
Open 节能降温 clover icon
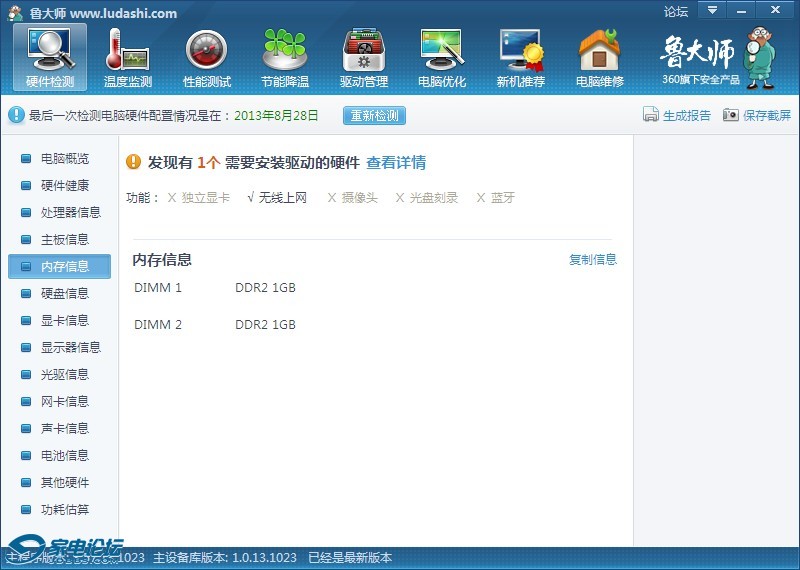[285, 56]
